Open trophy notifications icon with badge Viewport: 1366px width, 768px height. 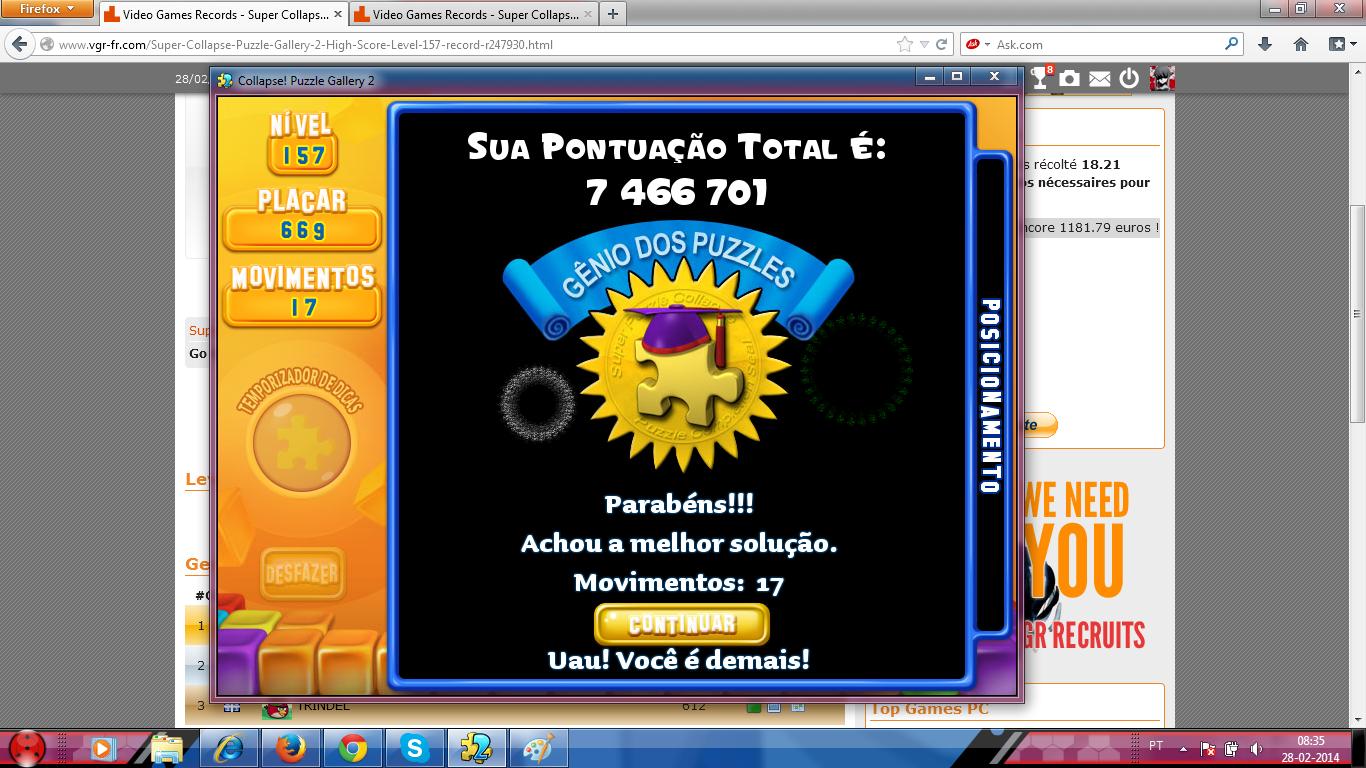(x=1041, y=78)
